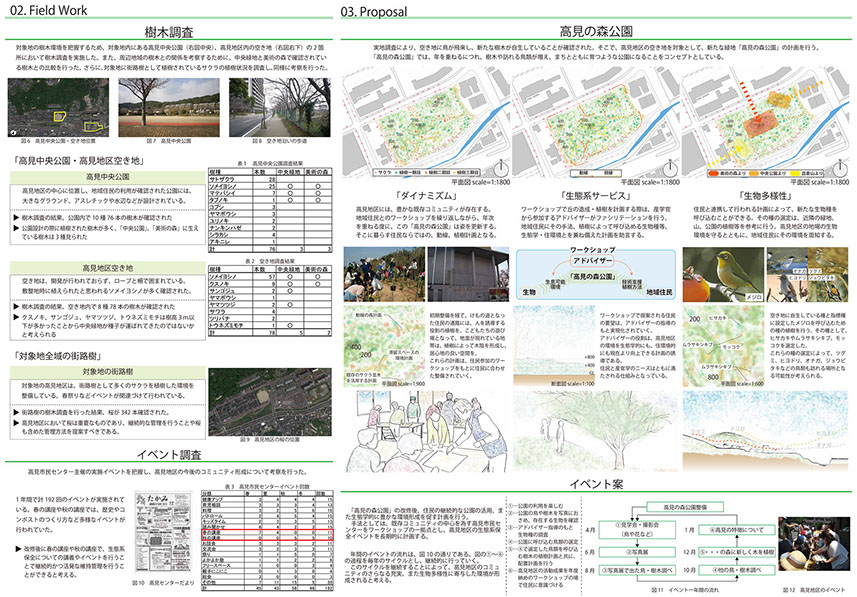The height and width of the screenshot is (597, 857).
Task: Click the 高見の森公園 heading
Action: point(596,31)
